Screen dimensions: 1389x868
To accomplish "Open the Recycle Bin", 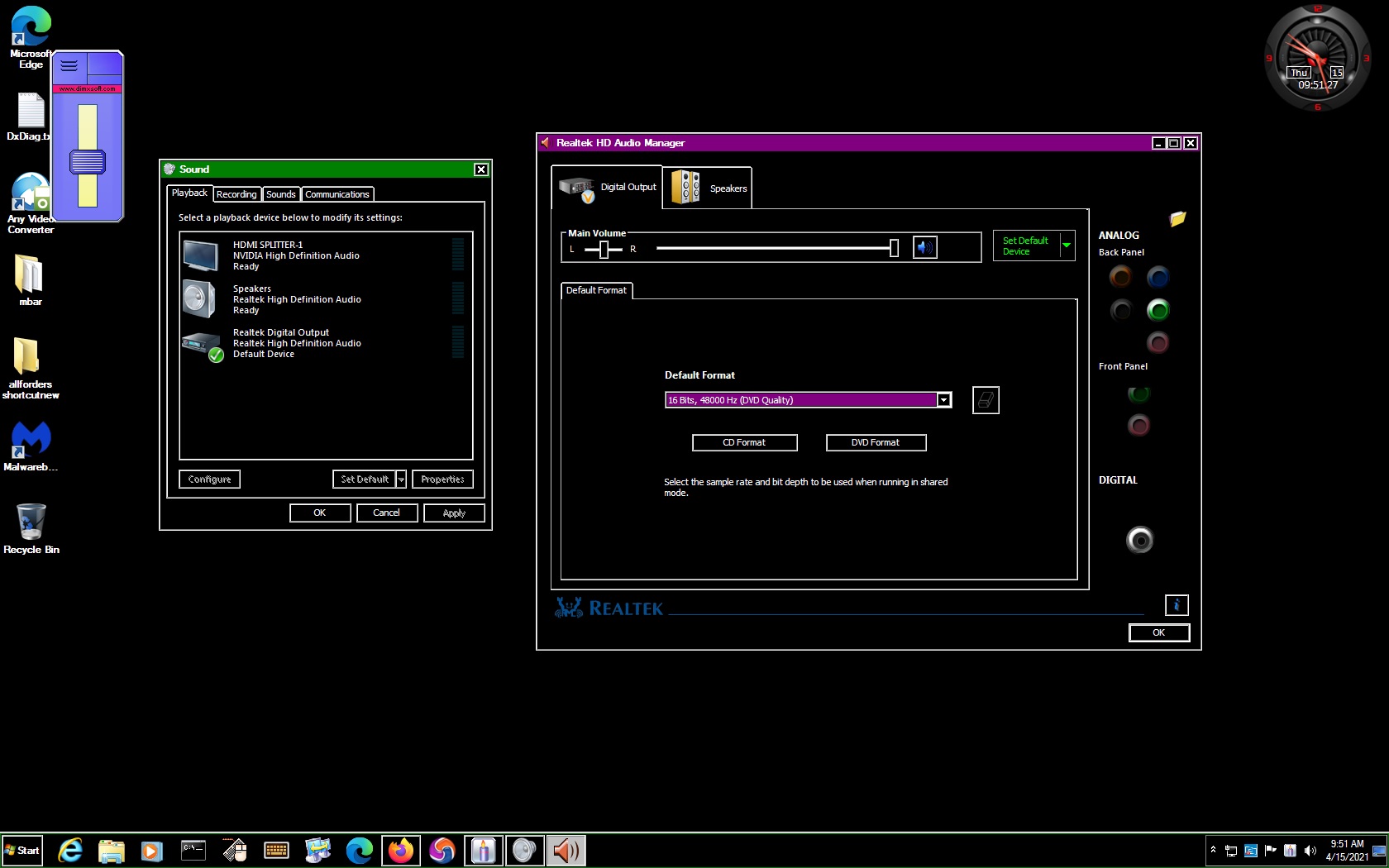I will [x=31, y=529].
